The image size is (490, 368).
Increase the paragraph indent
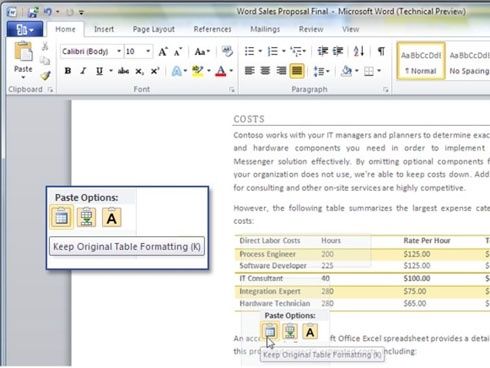pos(338,51)
